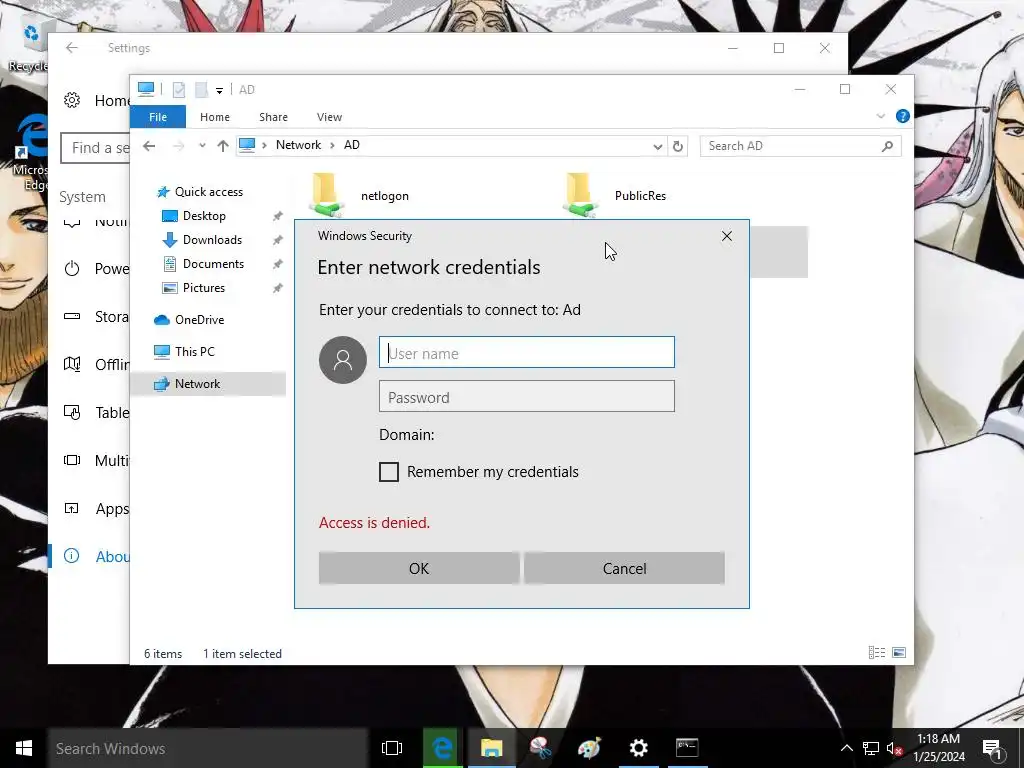Open File Explorer from taskbar
The height and width of the screenshot is (768, 1024).
point(492,748)
